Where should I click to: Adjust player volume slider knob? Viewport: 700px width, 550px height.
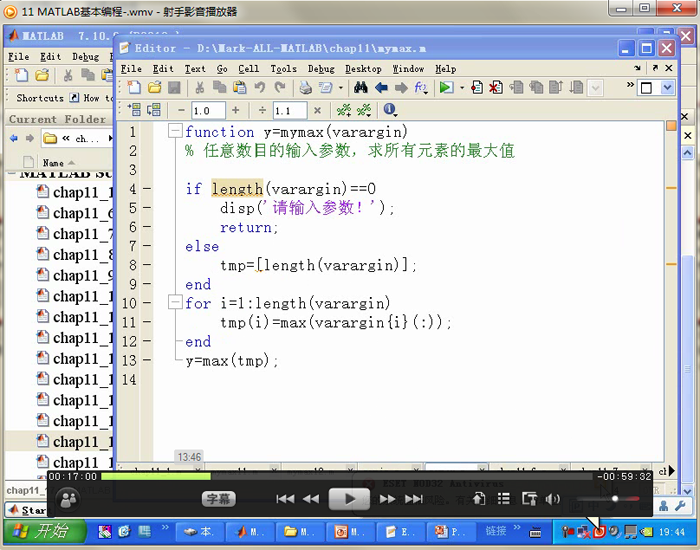(x=615, y=499)
